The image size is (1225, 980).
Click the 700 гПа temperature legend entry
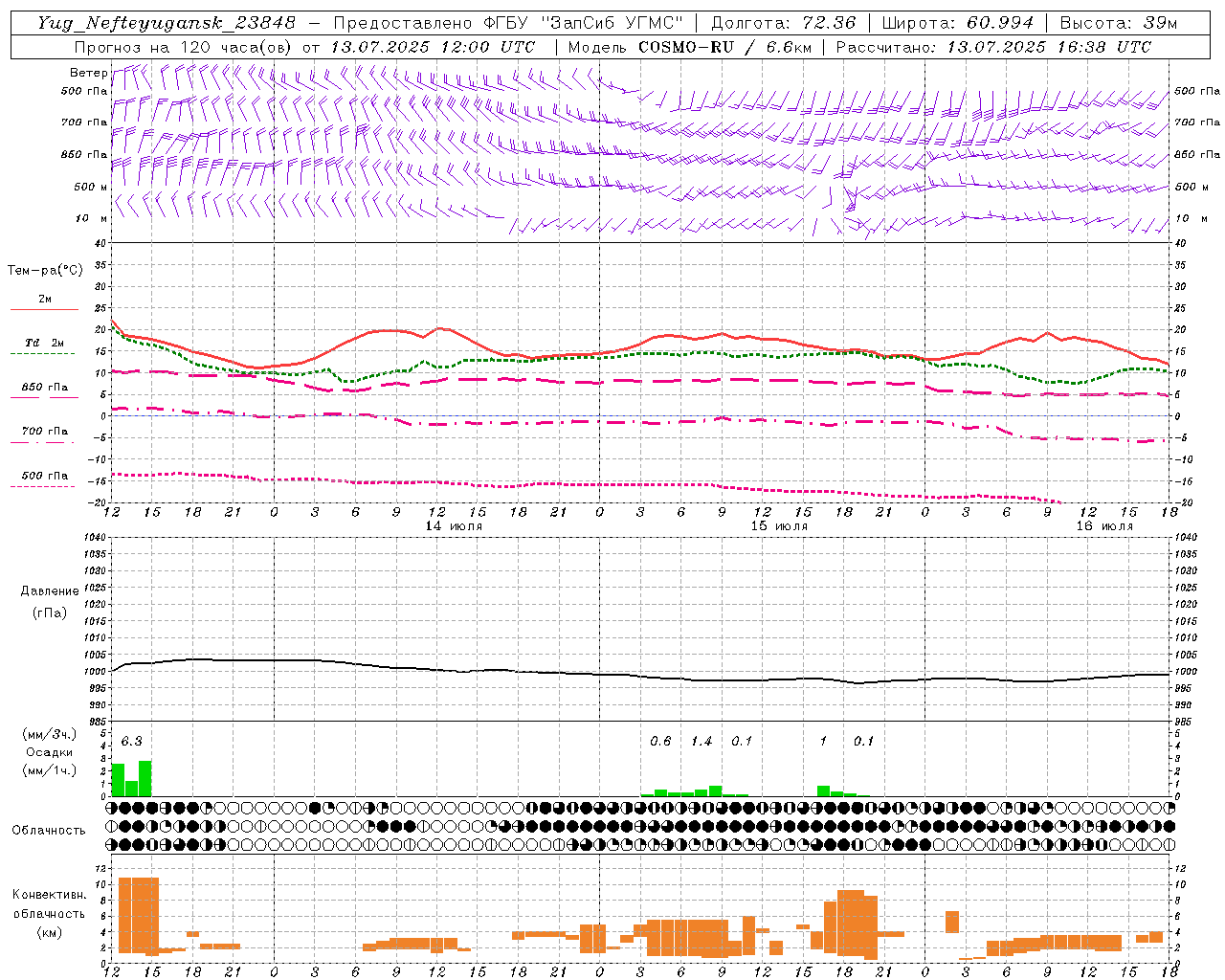44,432
